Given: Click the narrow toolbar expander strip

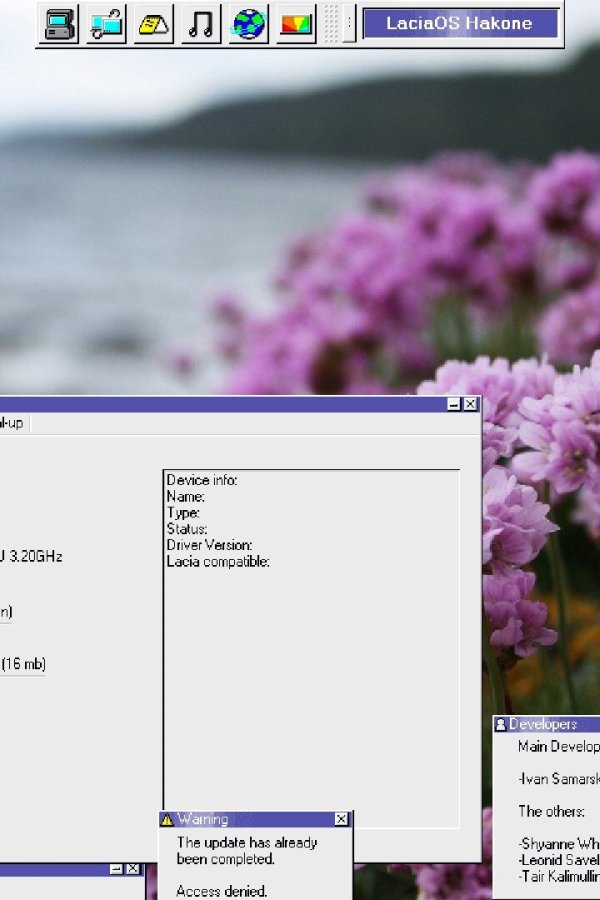Looking at the screenshot, I should pos(349,24).
